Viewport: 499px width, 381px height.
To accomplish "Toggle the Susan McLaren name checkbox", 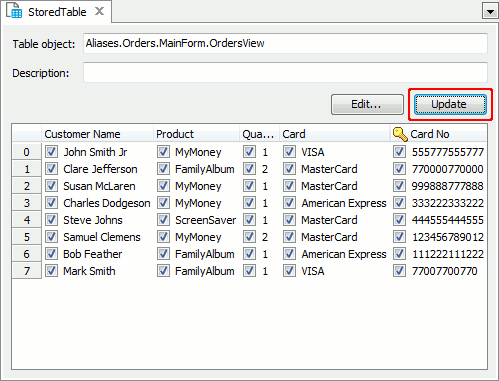I will [51, 186].
